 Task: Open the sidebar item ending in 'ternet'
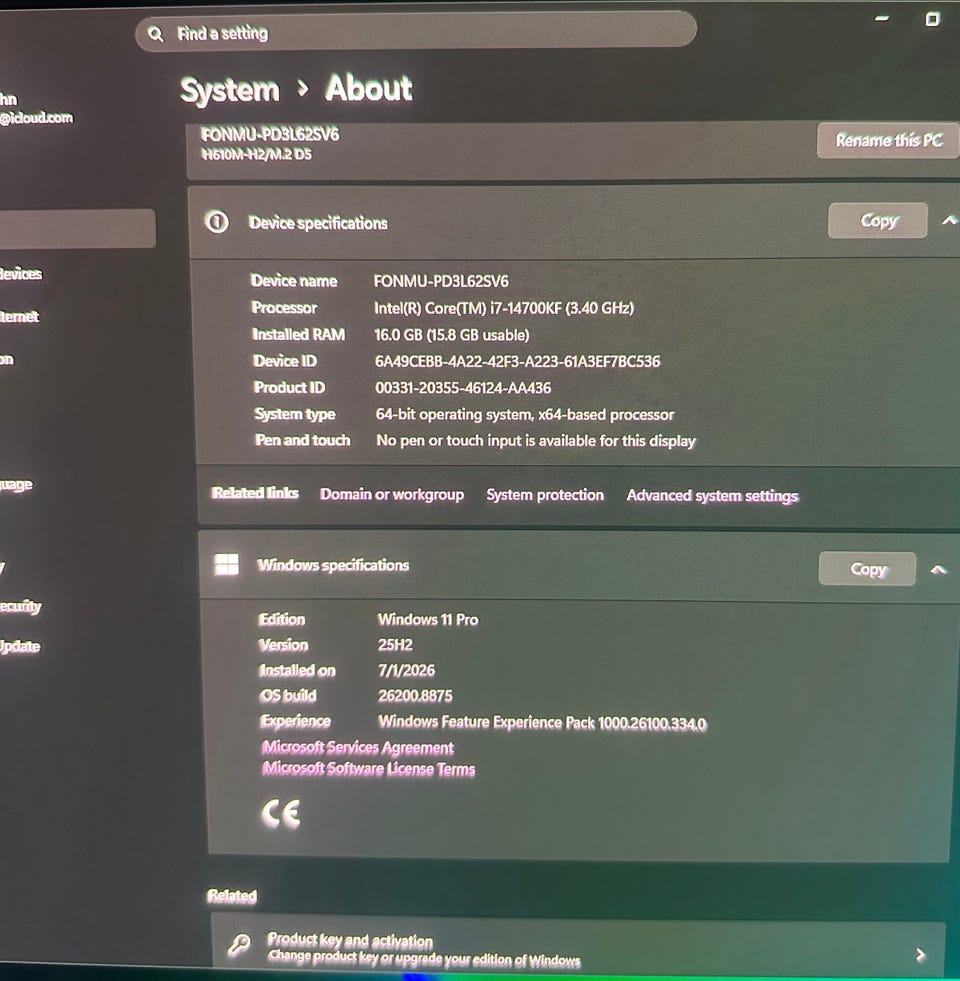[x=19, y=317]
